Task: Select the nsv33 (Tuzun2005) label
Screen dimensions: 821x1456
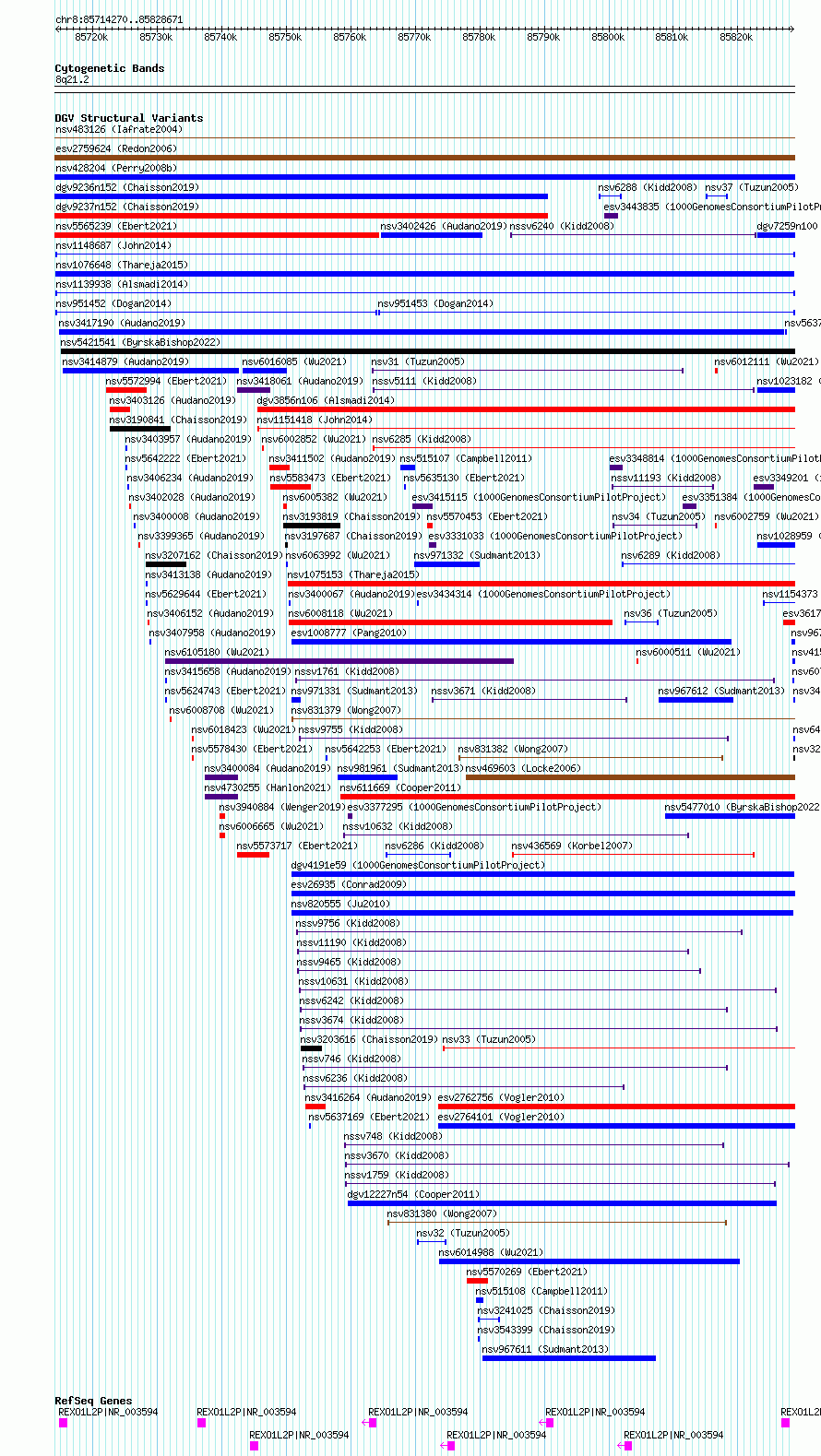Action: click(489, 1039)
